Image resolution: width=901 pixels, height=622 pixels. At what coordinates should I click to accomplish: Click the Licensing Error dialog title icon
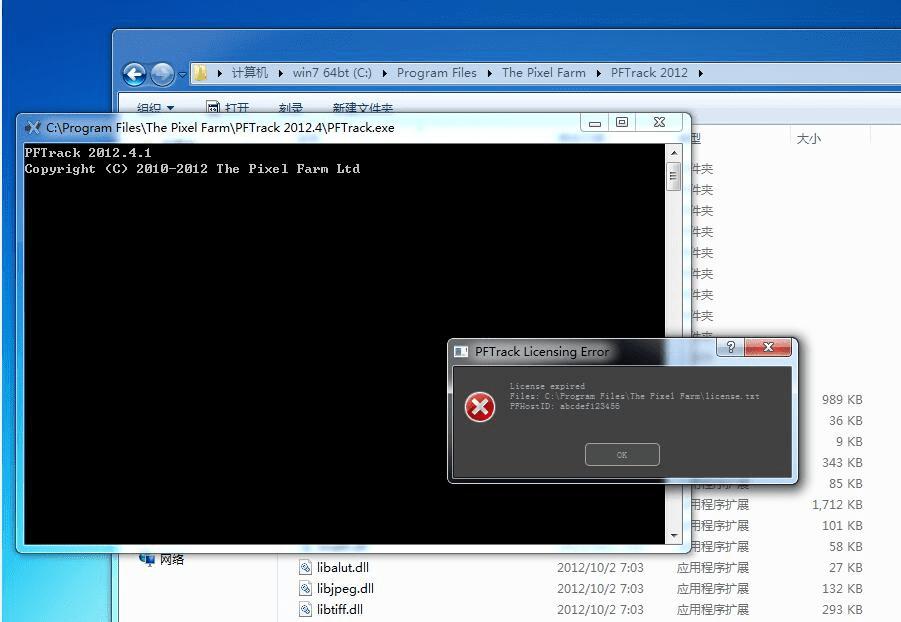click(461, 351)
